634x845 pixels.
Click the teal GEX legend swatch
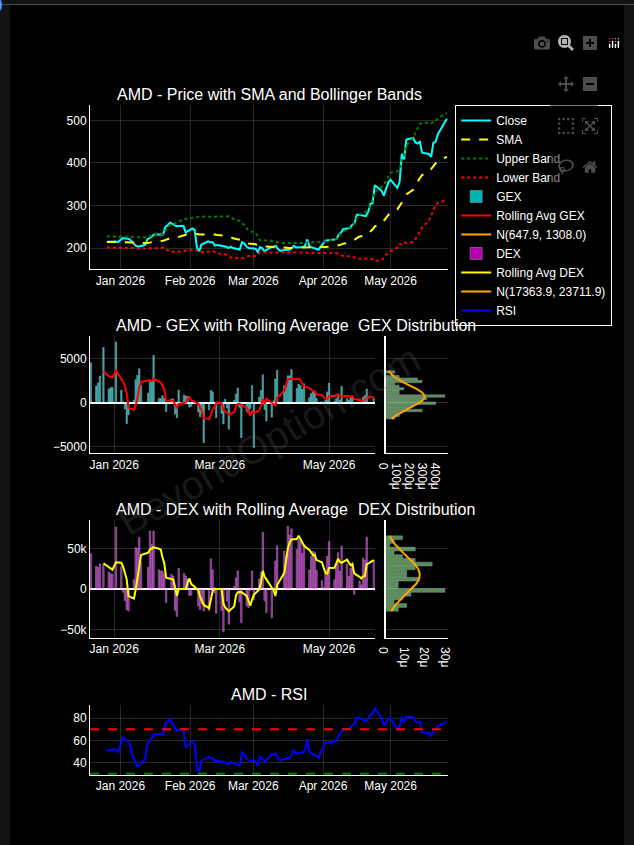[476, 197]
